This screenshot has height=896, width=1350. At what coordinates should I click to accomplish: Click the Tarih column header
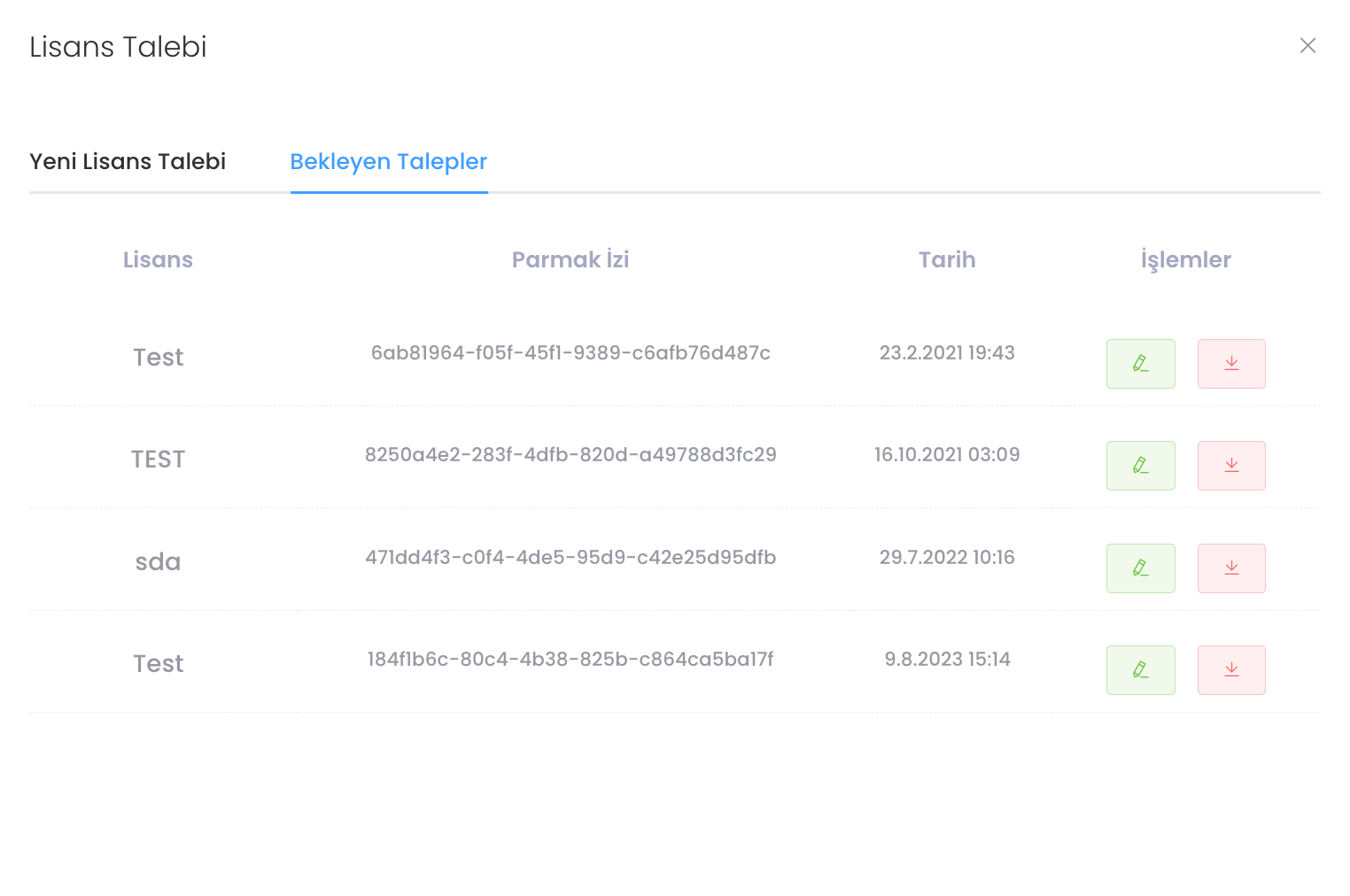(946, 259)
